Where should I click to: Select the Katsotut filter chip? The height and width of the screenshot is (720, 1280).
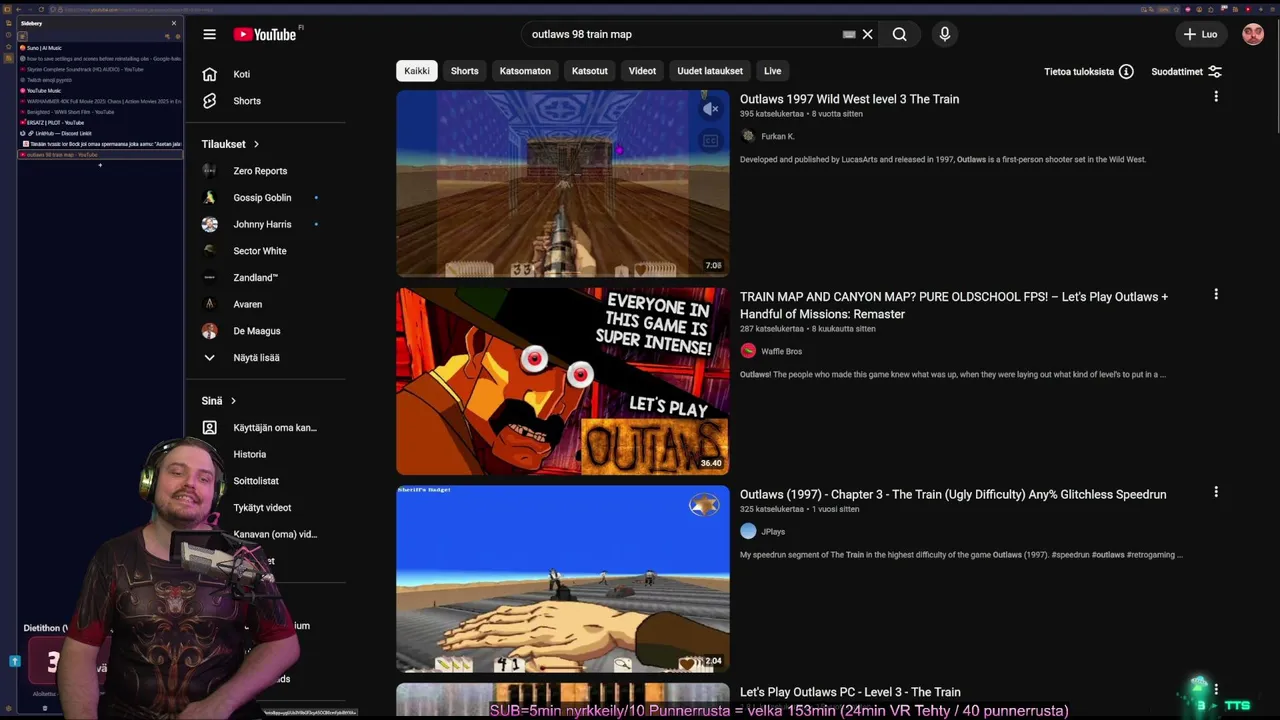coord(590,71)
